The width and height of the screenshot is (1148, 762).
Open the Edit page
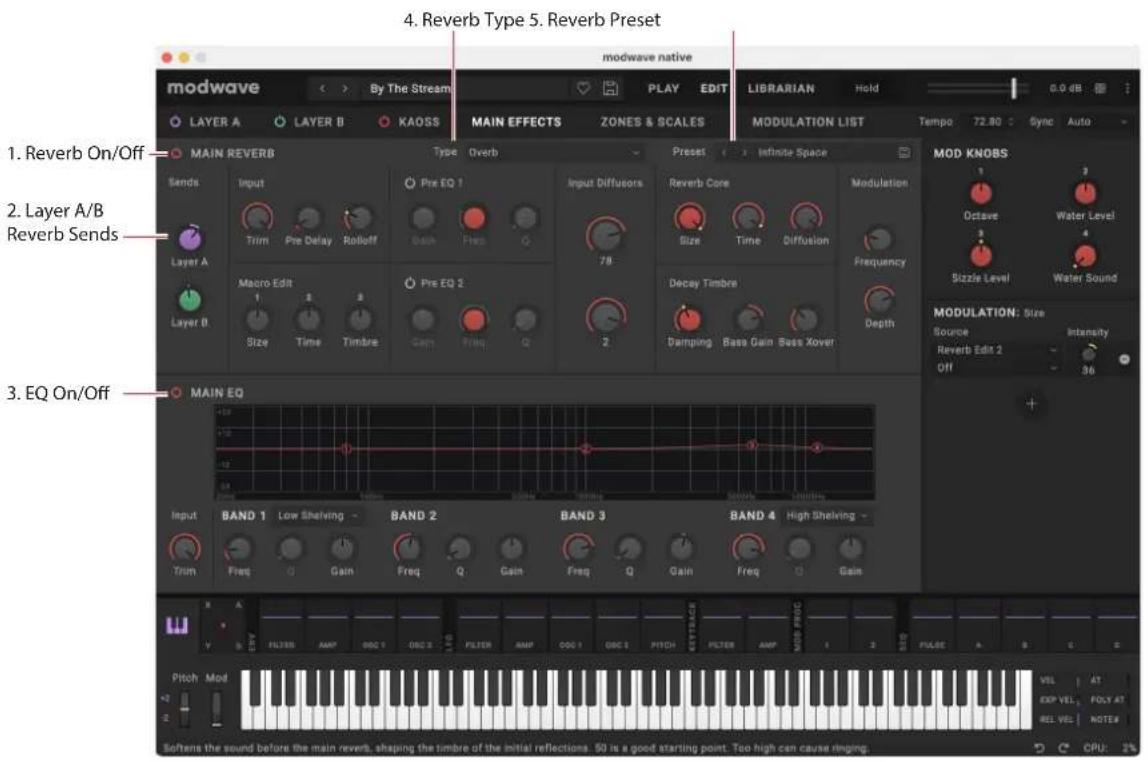[713, 88]
